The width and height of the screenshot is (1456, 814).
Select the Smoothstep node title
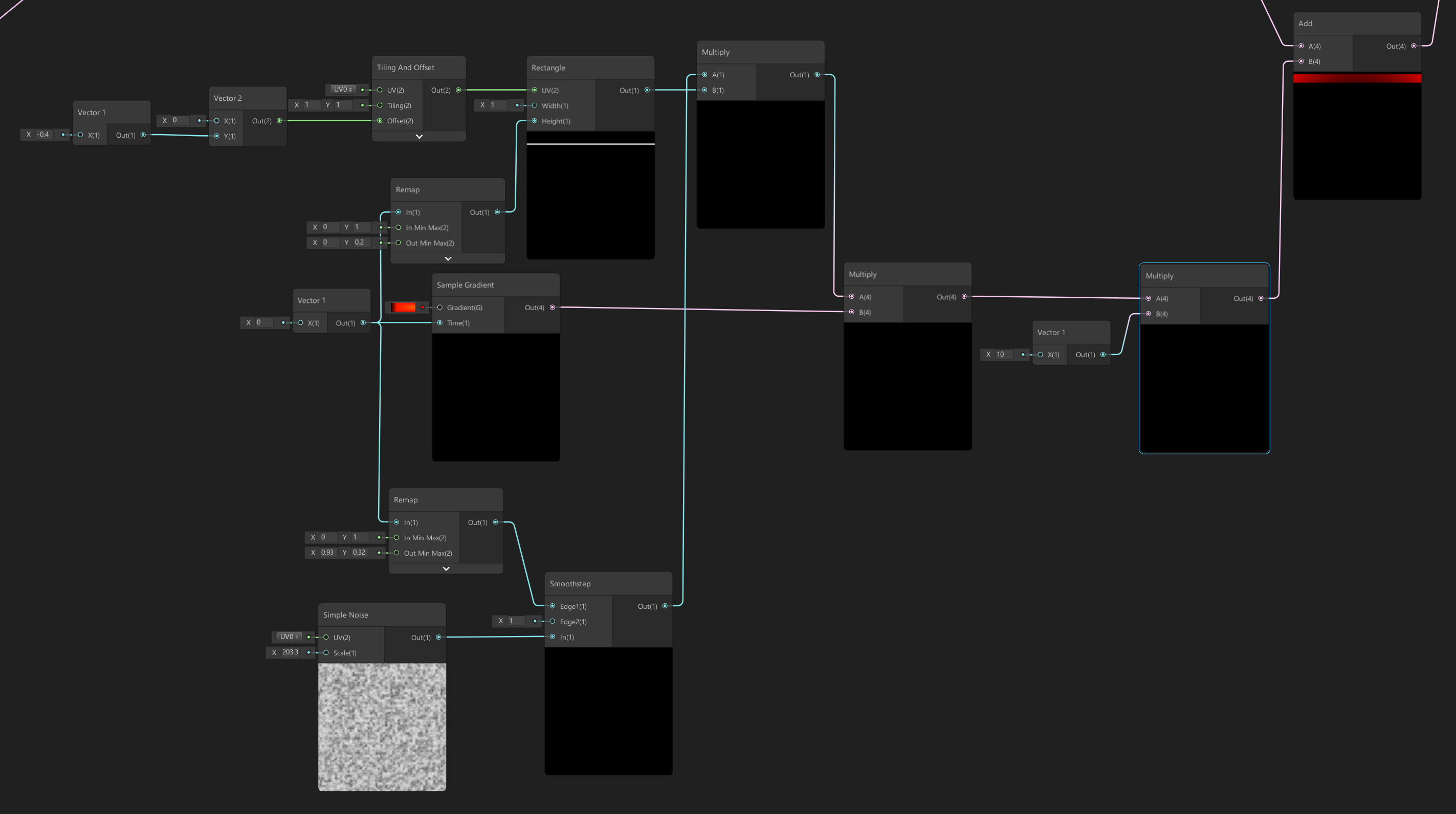[570, 583]
